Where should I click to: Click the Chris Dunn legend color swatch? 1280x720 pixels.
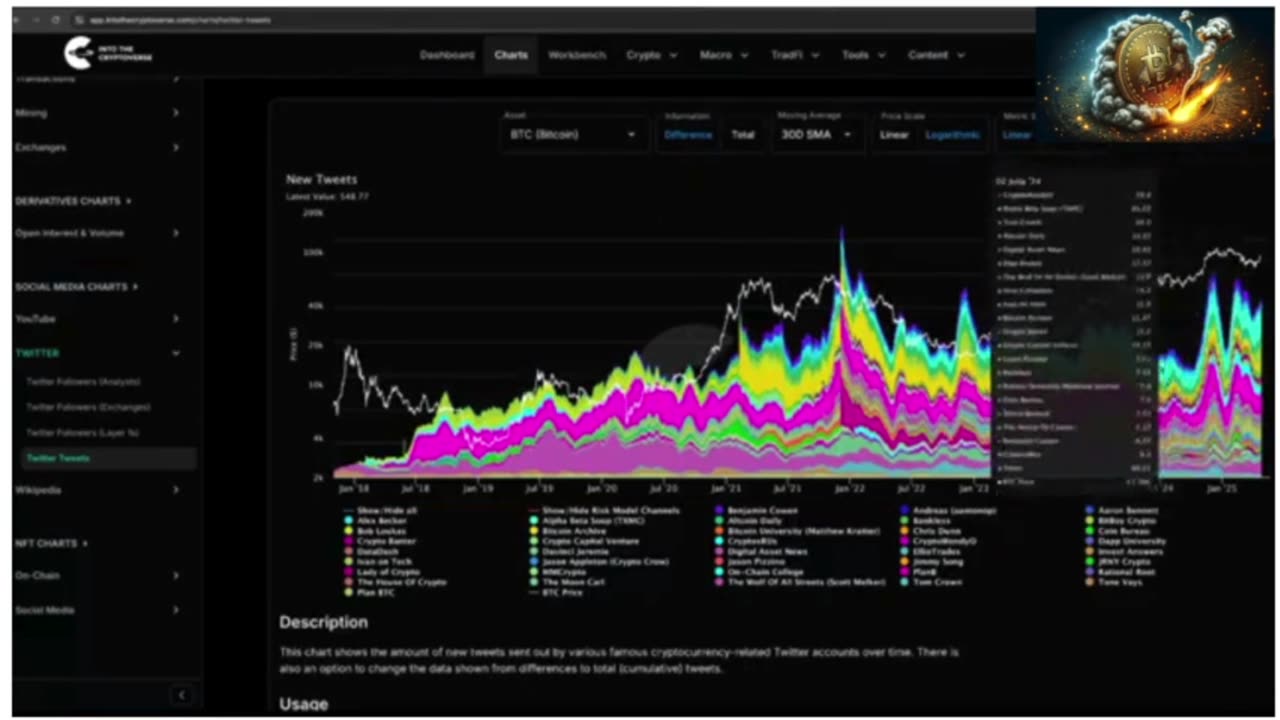(x=904, y=531)
